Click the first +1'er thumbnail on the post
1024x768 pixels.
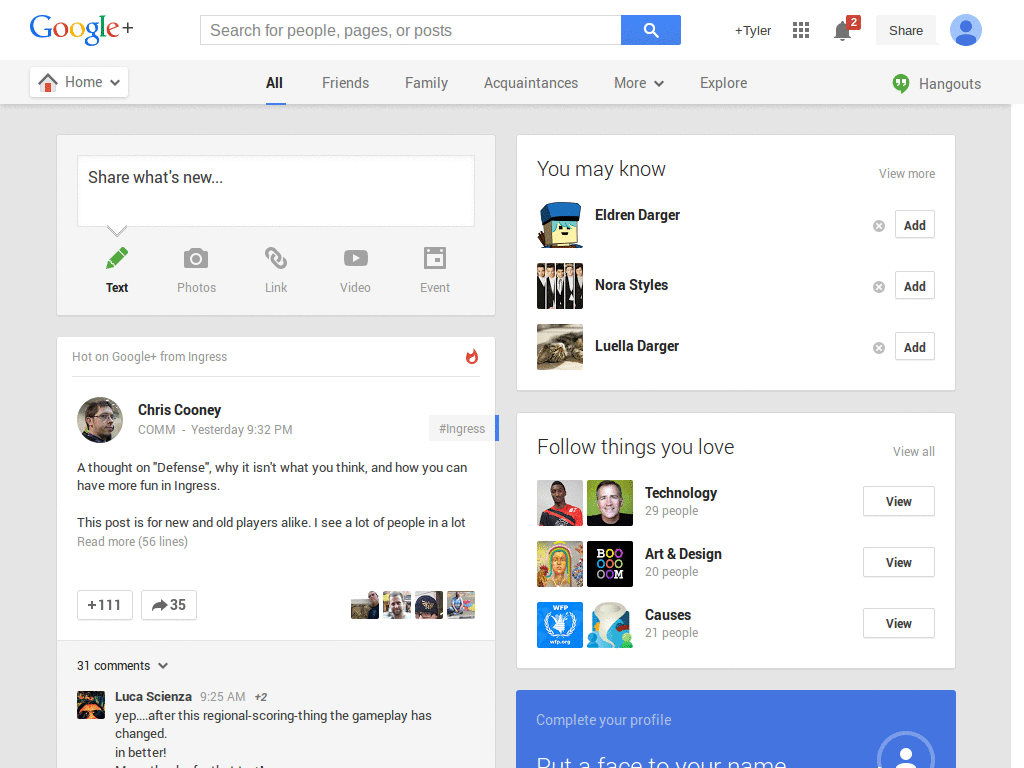point(364,605)
